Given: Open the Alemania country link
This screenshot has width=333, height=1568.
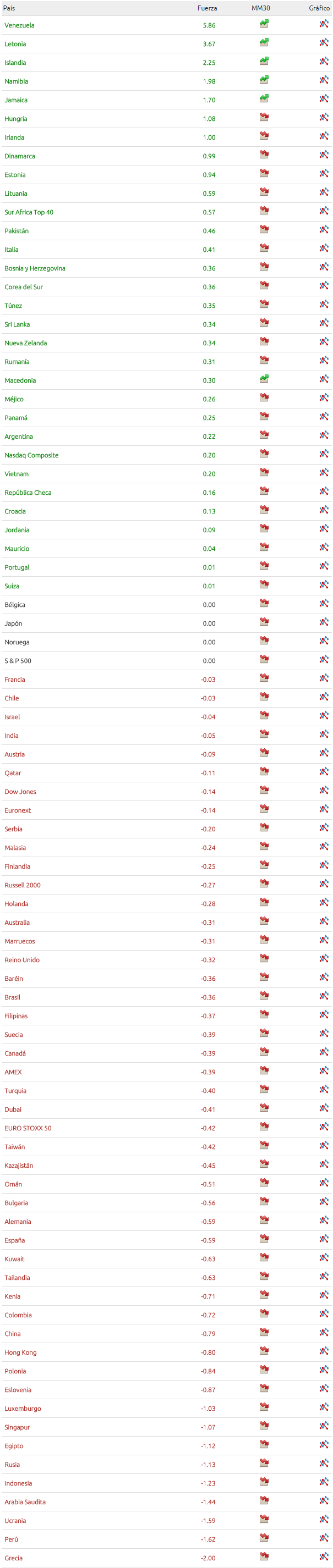Looking at the screenshot, I should (18, 1222).
